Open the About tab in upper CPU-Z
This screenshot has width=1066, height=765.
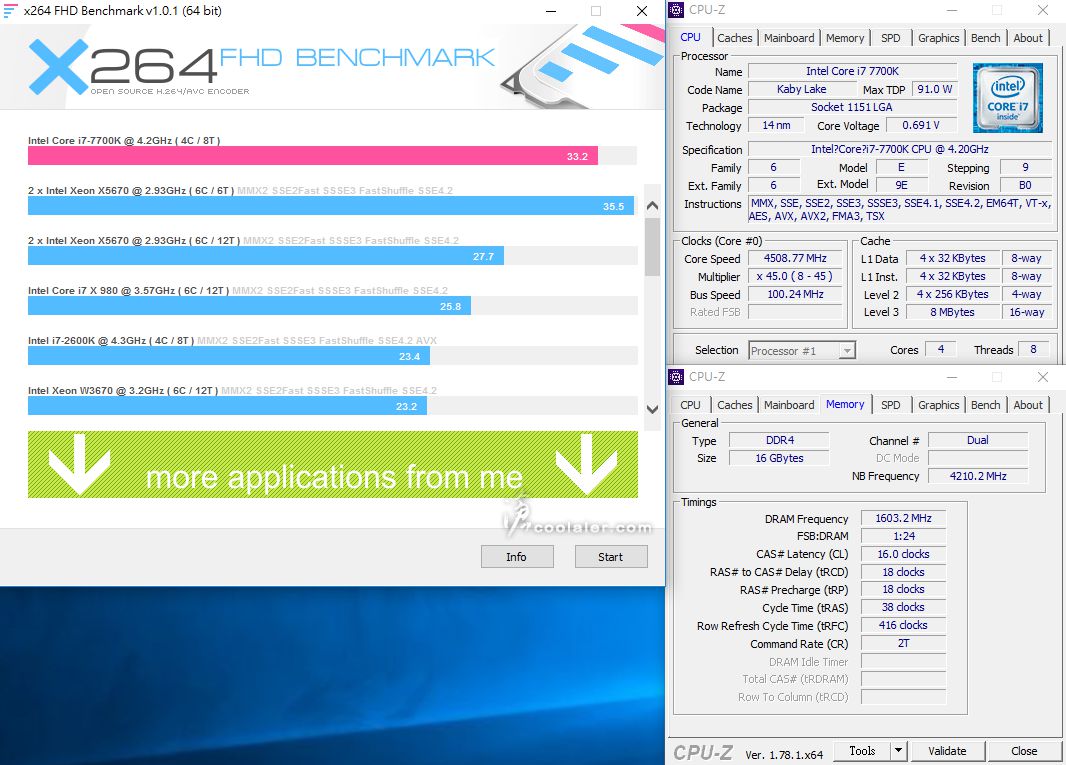[1027, 38]
